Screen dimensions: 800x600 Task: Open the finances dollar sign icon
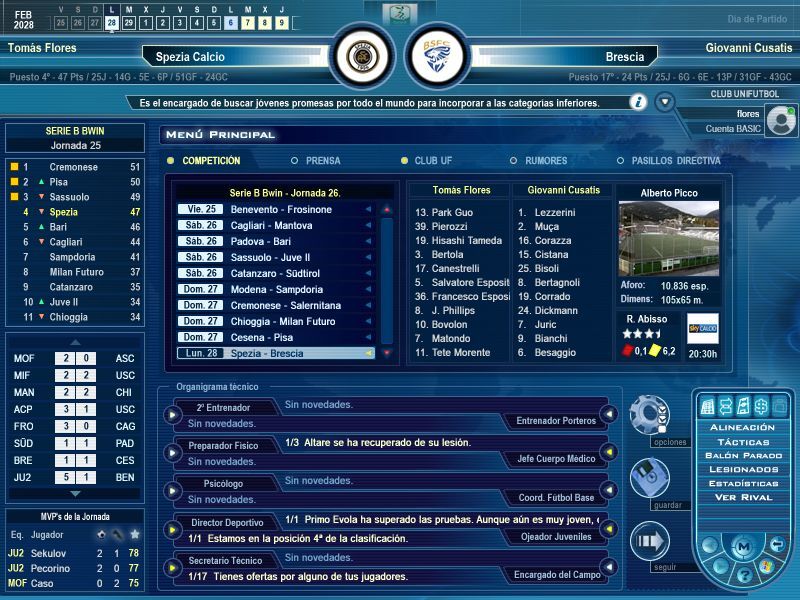point(760,406)
